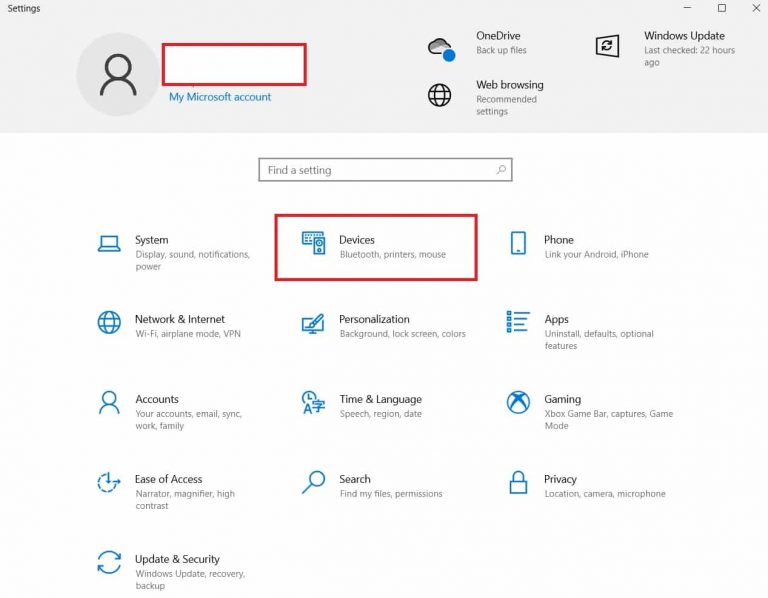This screenshot has width=768, height=598.
Task: Click the Devices keyboard and speaker icon
Action: click(313, 244)
